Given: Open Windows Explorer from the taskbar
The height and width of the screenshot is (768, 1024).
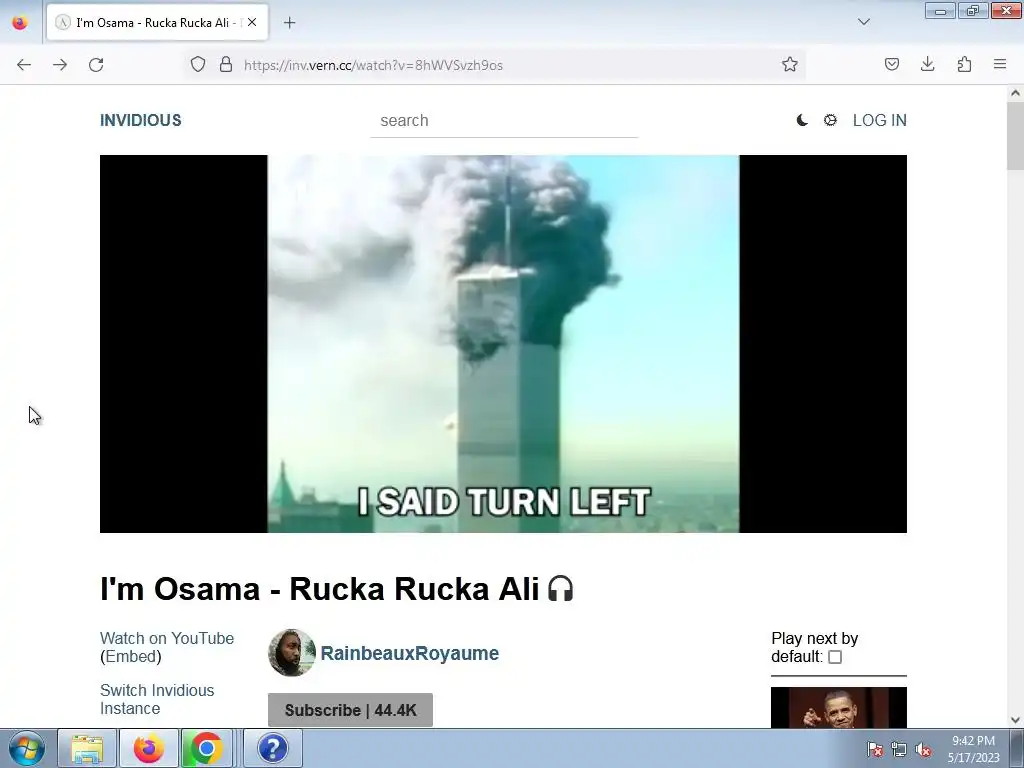Looking at the screenshot, I should [86, 748].
